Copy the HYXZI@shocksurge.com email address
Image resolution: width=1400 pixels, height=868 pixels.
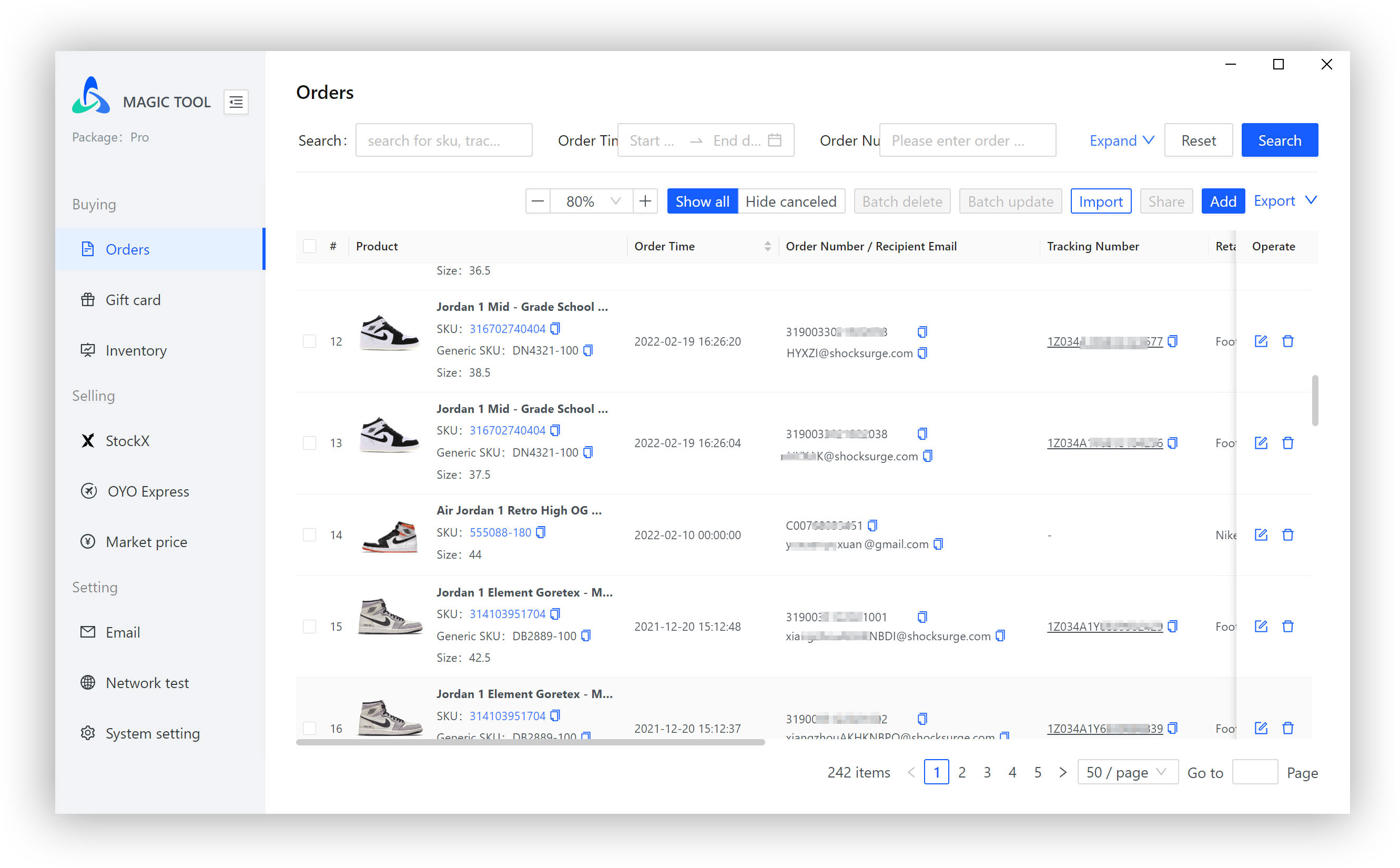coord(922,353)
